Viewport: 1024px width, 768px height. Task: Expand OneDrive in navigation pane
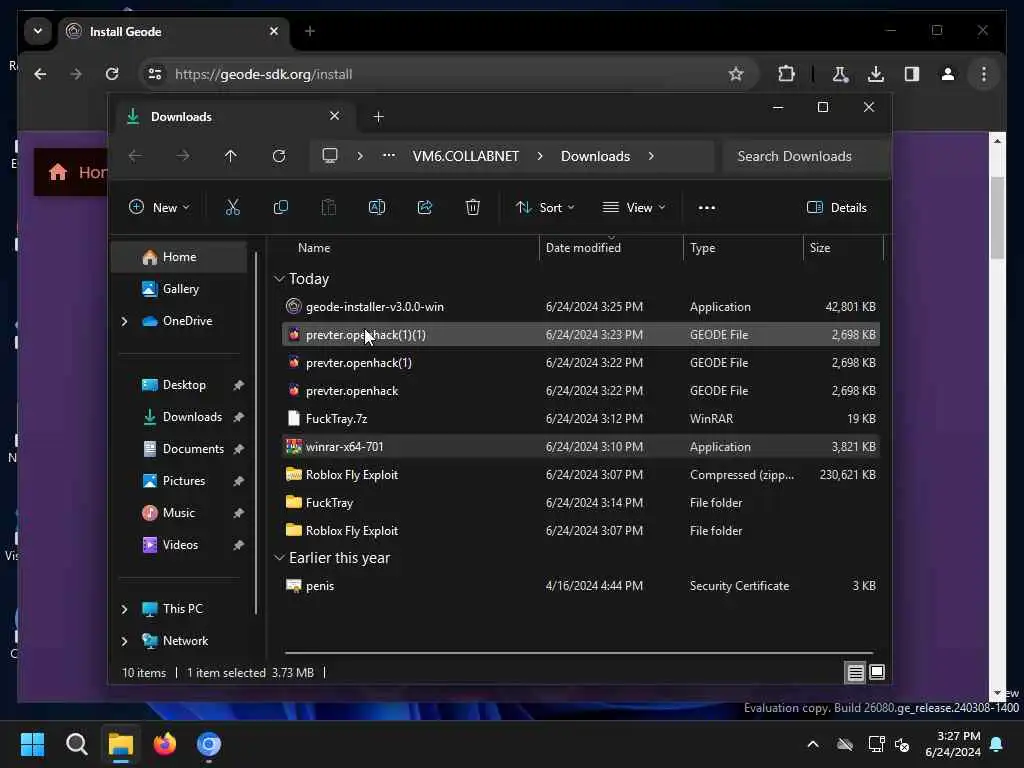124,321
